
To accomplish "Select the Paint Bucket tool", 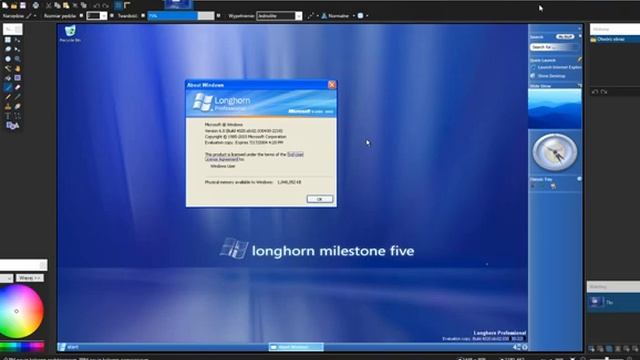I will tap(8, 78).
